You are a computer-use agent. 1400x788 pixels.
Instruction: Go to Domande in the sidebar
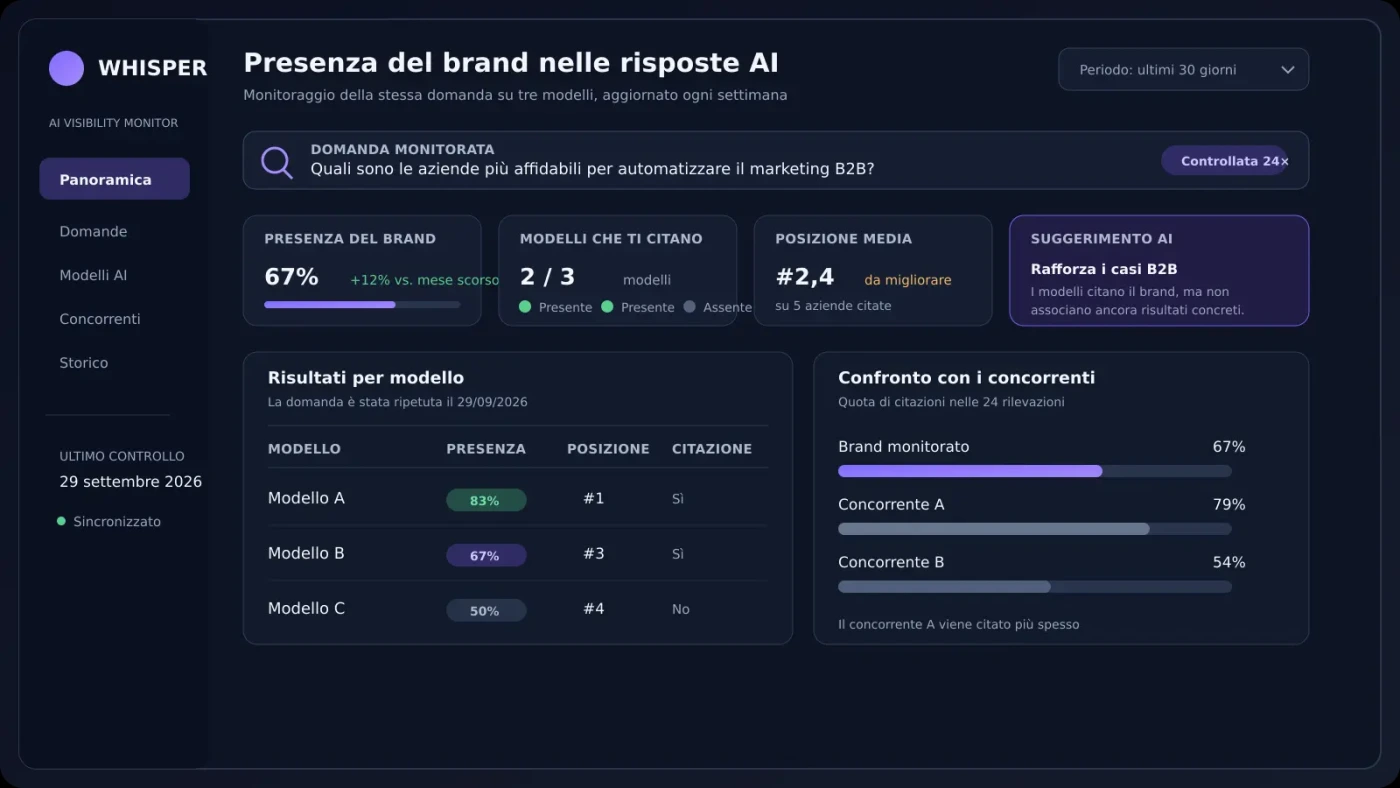coord(93,231)
